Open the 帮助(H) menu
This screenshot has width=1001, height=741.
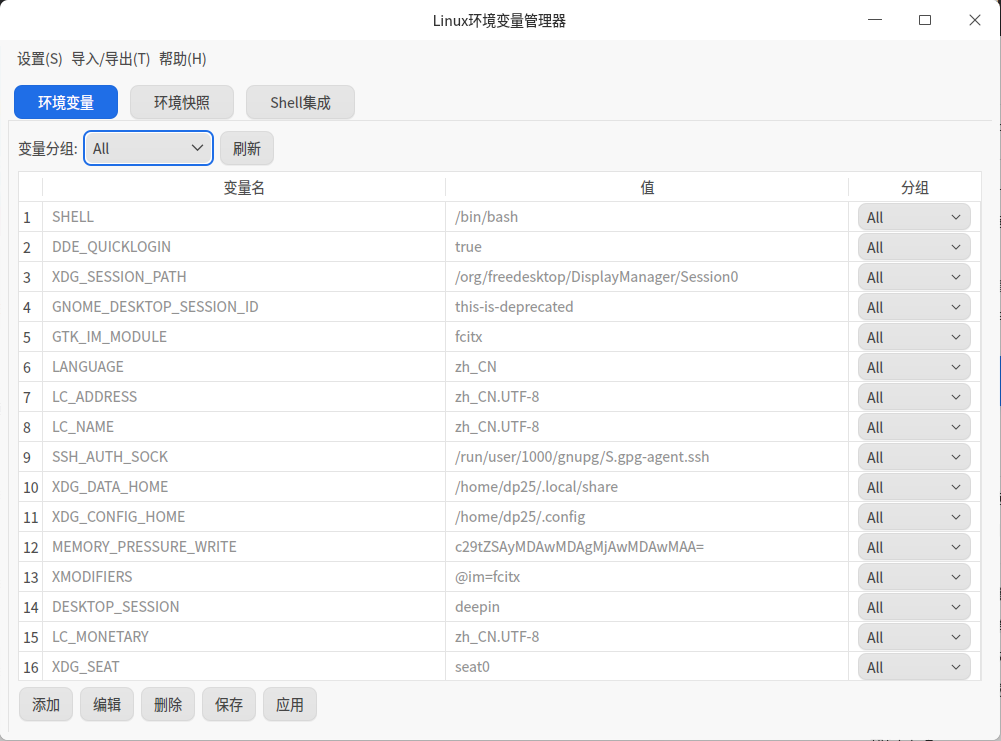pyautogui.click(x=183, y=59)
